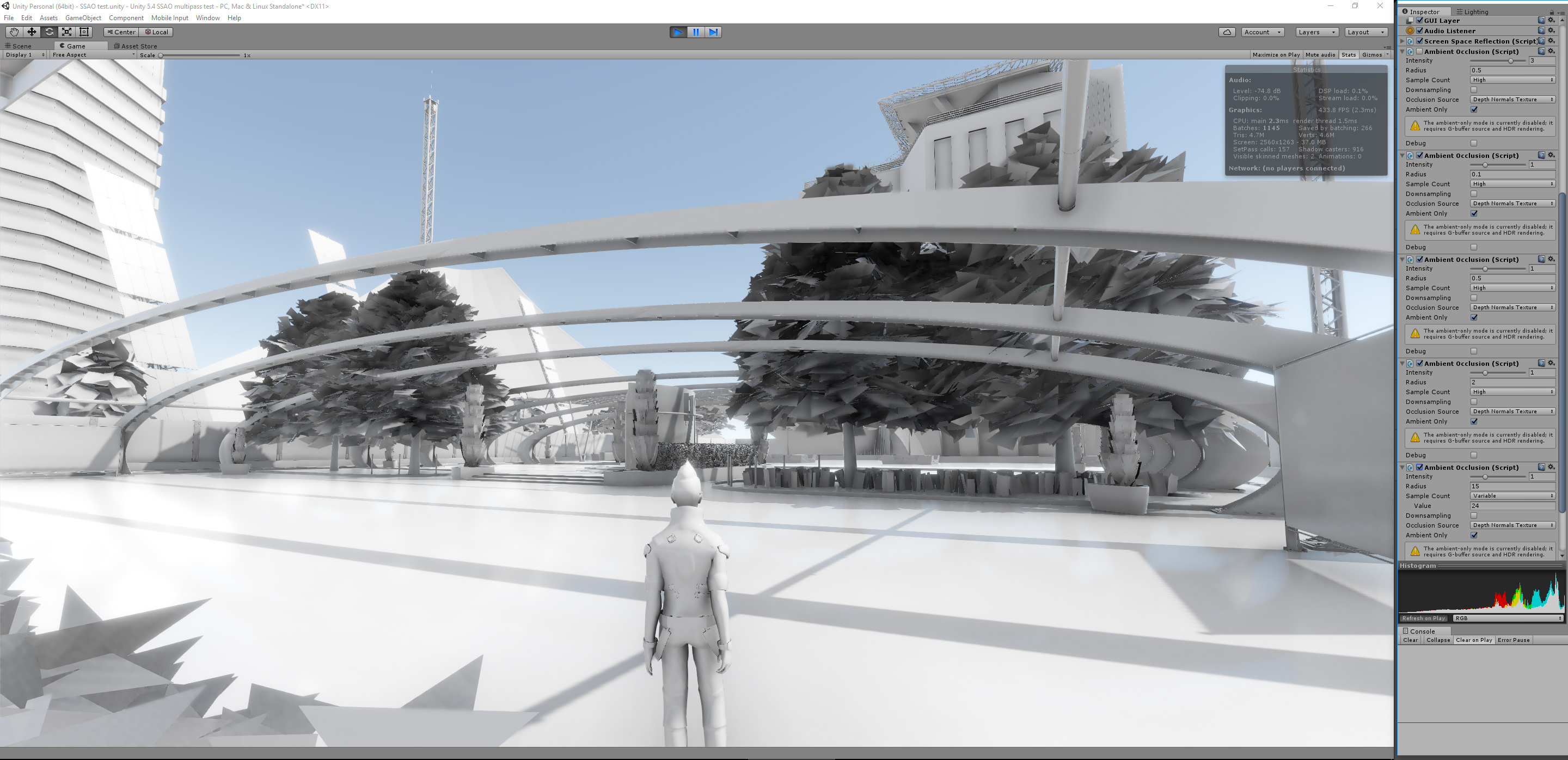Click the Clear button in the Console
Image resolution: width=1568 pixels, height=760 pixels.
coord(1410,640)
